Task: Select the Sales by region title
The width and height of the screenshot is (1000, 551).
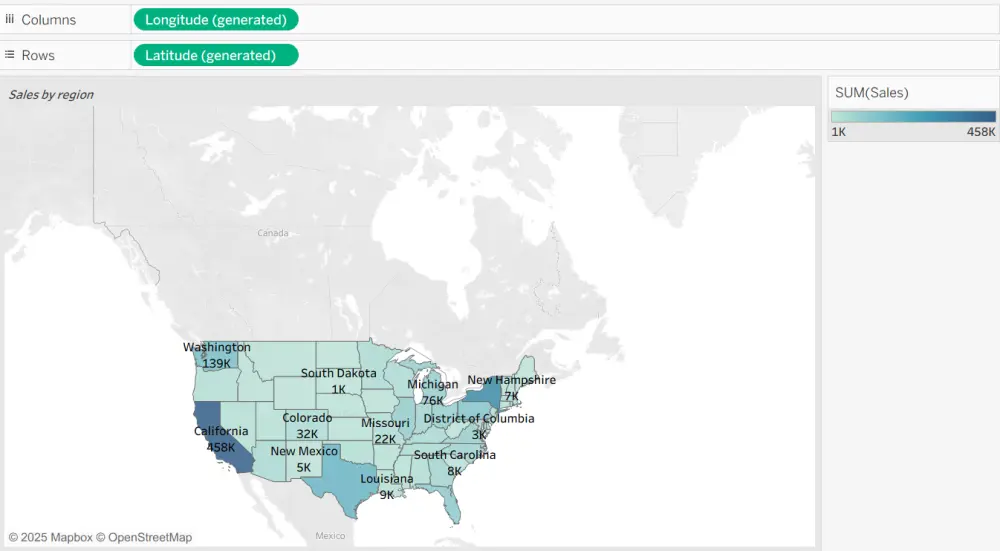Action: (51, 94)
